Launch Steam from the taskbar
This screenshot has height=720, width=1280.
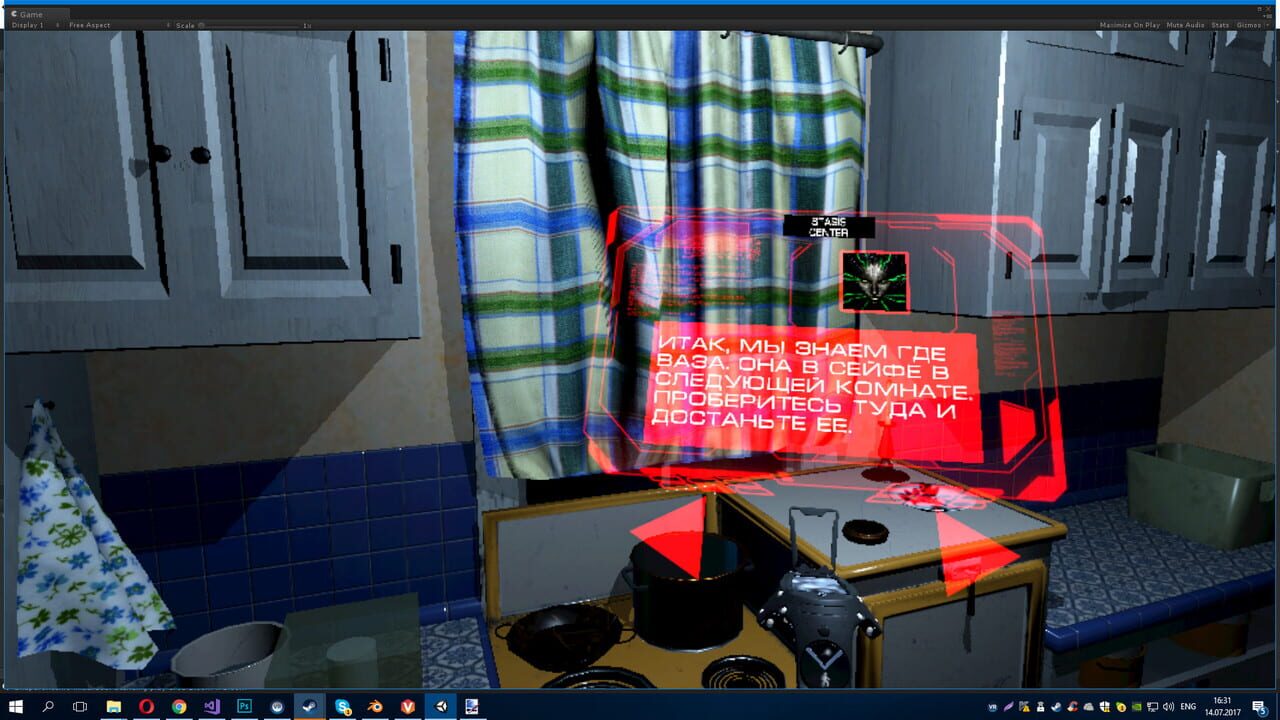pos(309,707)
